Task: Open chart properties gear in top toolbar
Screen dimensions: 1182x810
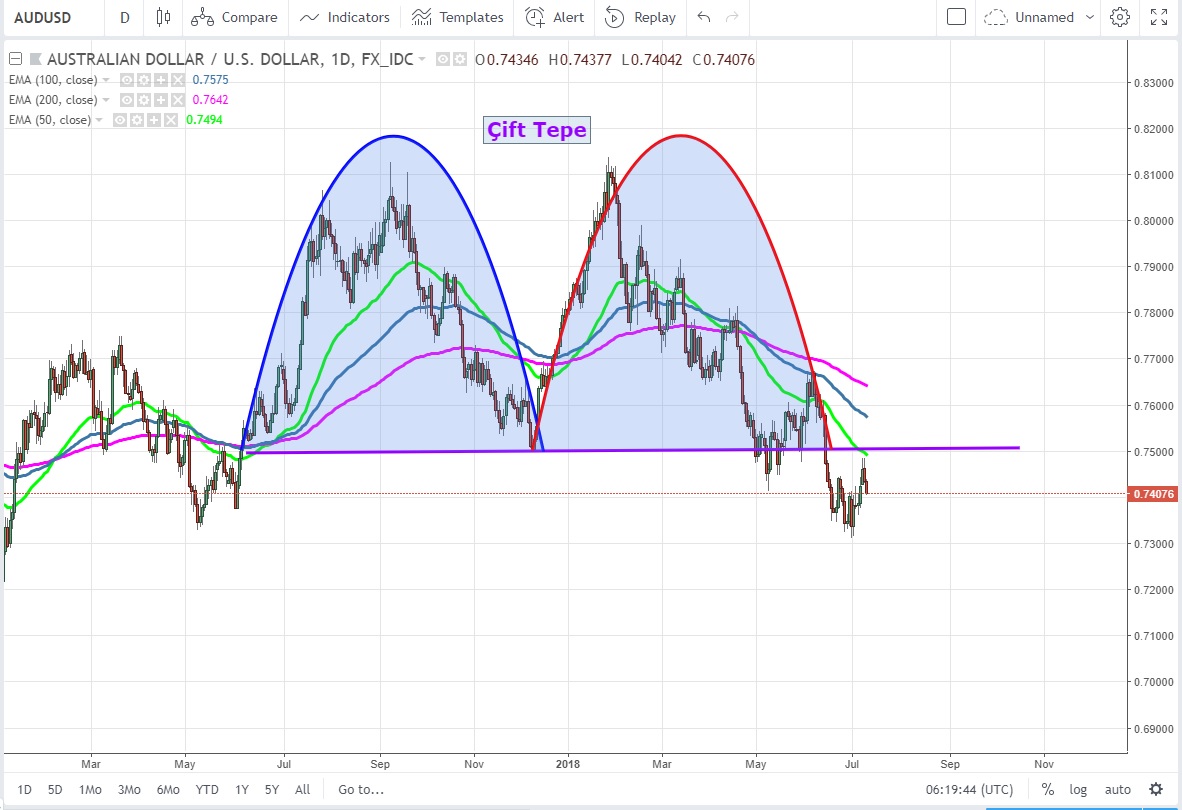Action: point(1120,17)
